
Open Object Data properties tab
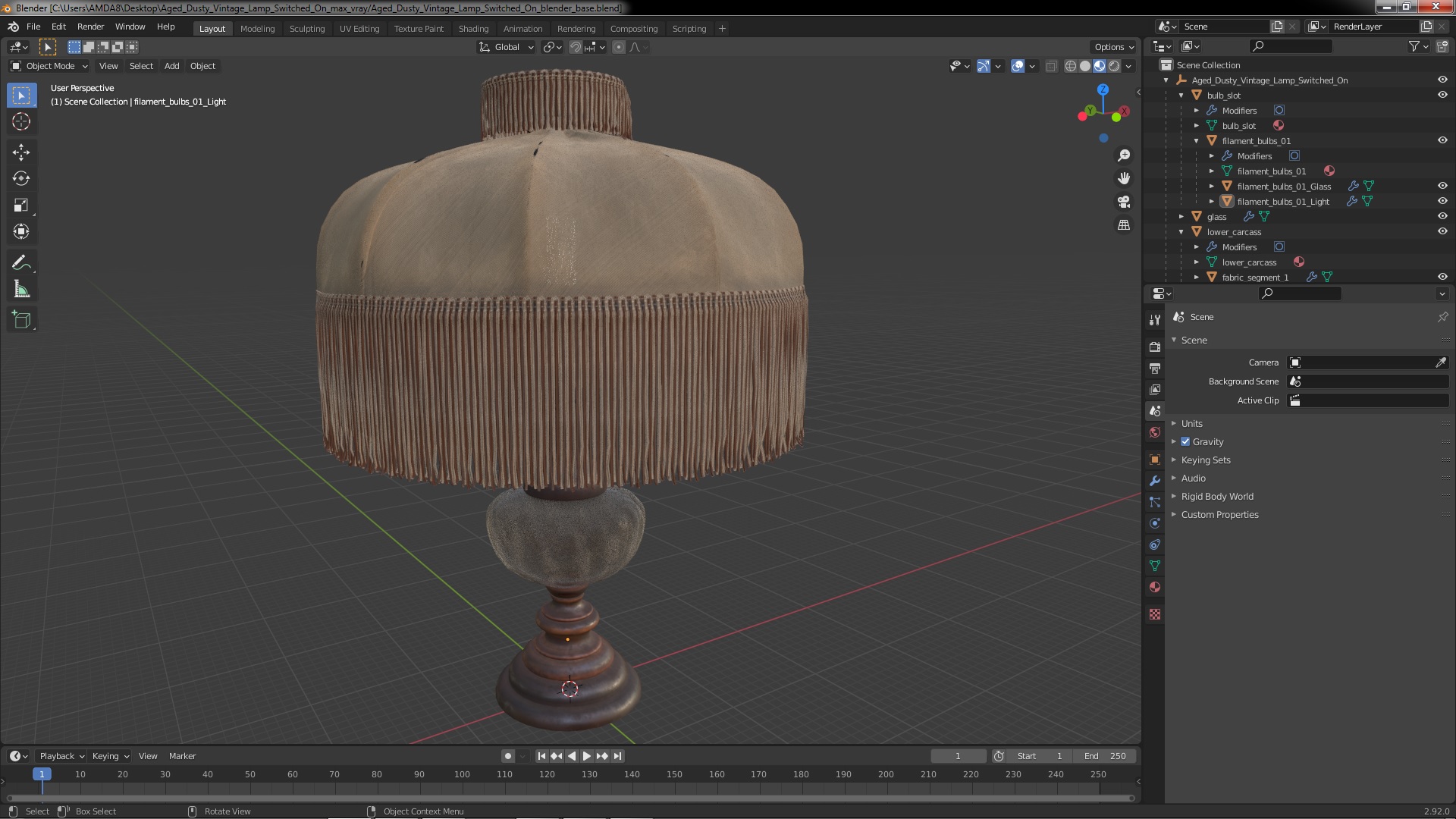1154,566
